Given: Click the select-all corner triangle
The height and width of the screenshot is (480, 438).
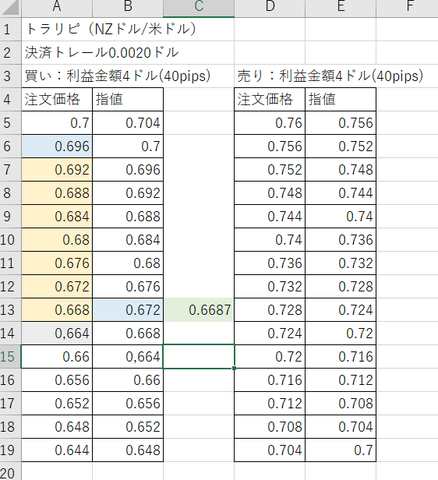Looking at the screenshot, I should point(11,8).
